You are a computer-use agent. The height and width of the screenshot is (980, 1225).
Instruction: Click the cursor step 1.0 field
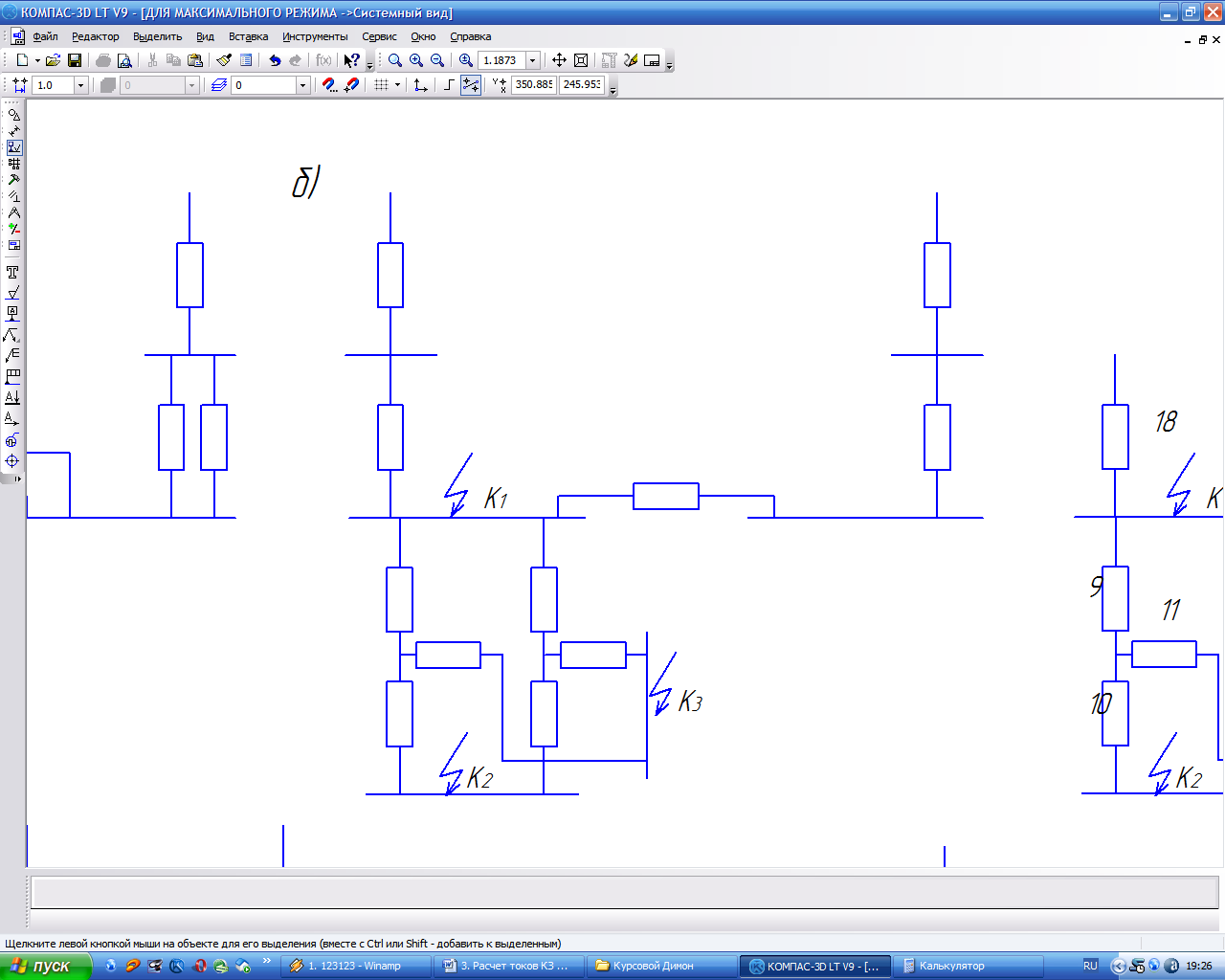(x=53, y=85)
